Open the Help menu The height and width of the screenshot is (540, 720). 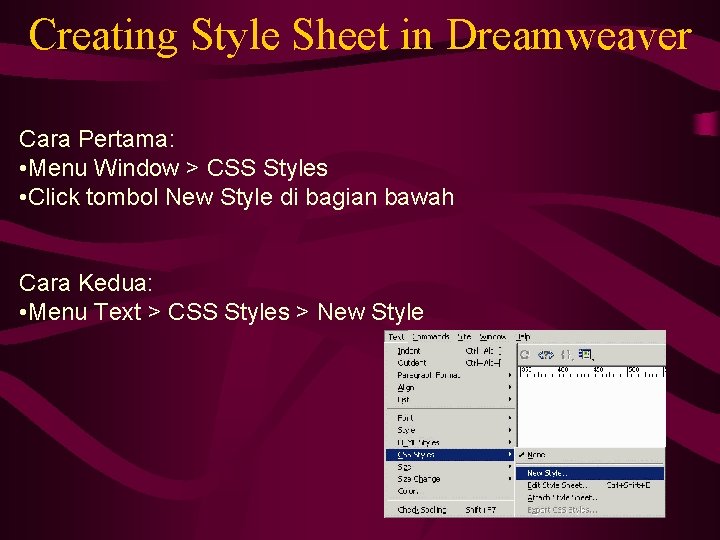coord(523,337)
